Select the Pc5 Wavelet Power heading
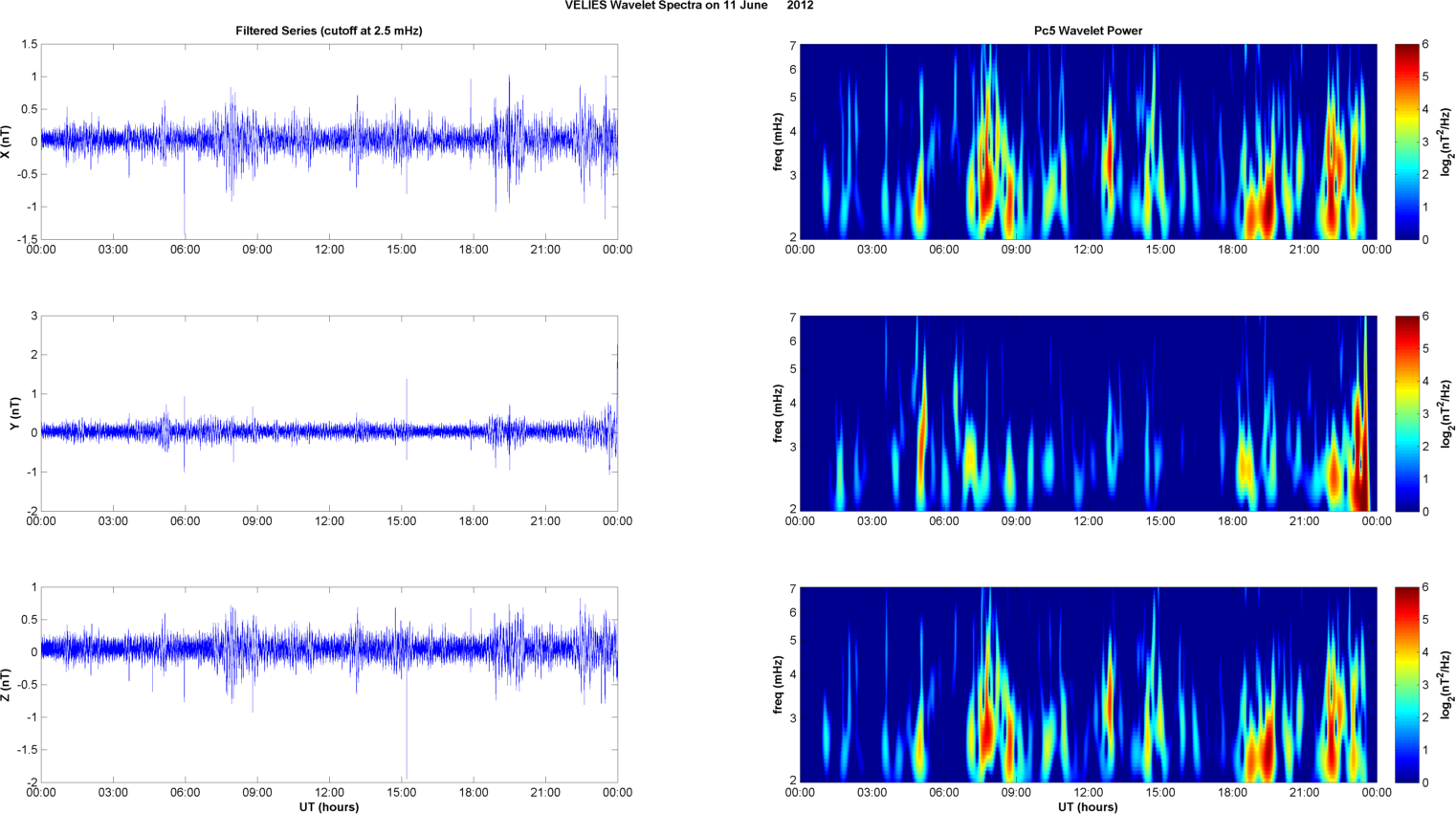 point(1088,31)
